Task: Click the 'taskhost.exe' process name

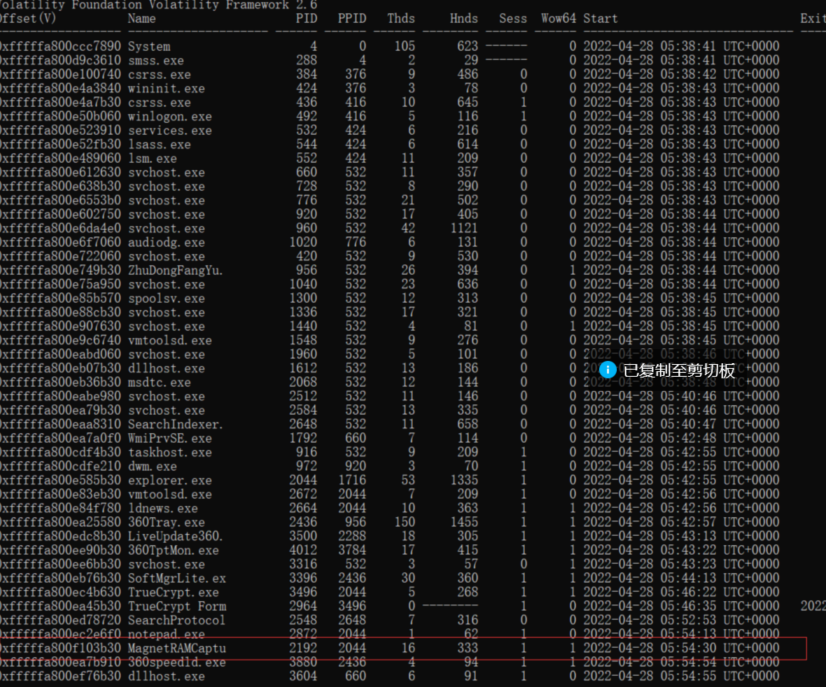Action: [x=170, y=452]
